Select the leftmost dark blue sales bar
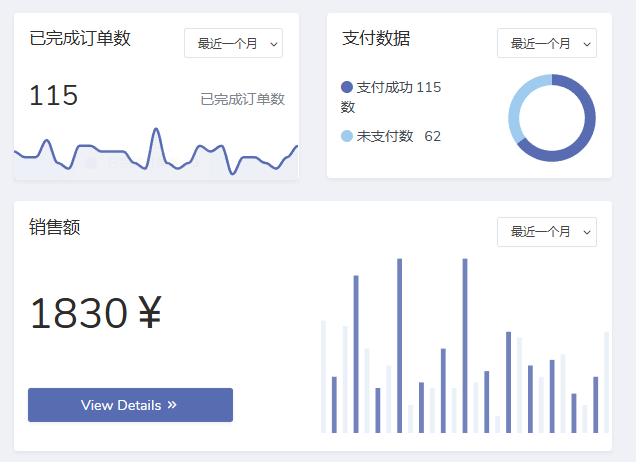 pos(334,404)
